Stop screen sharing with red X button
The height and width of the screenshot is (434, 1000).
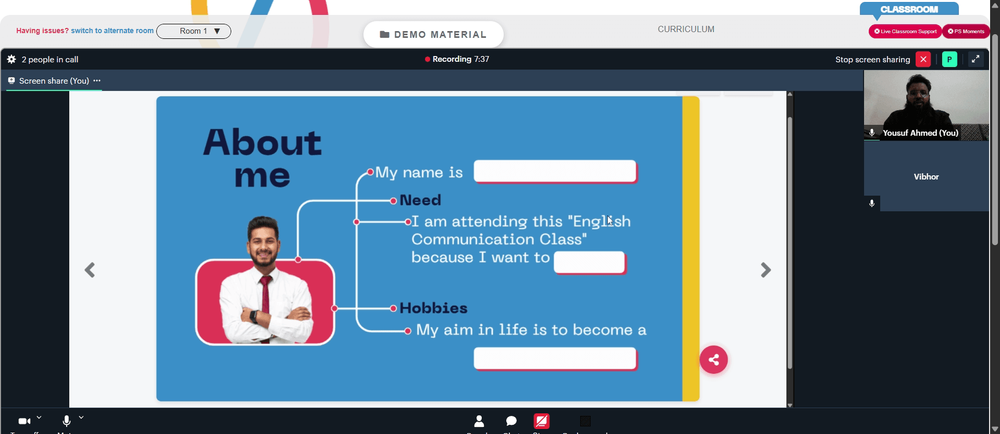point(923,59)
